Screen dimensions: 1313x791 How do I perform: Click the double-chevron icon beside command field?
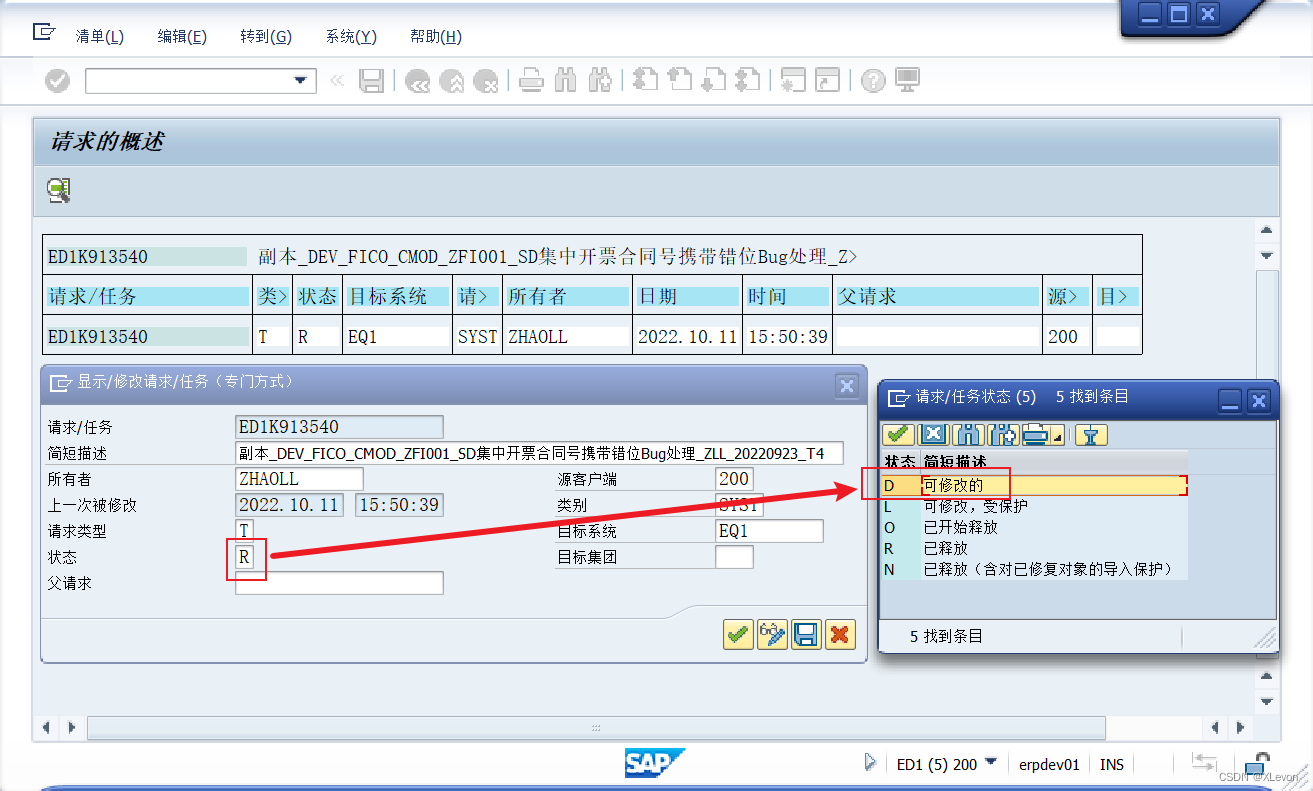[337, 81]
